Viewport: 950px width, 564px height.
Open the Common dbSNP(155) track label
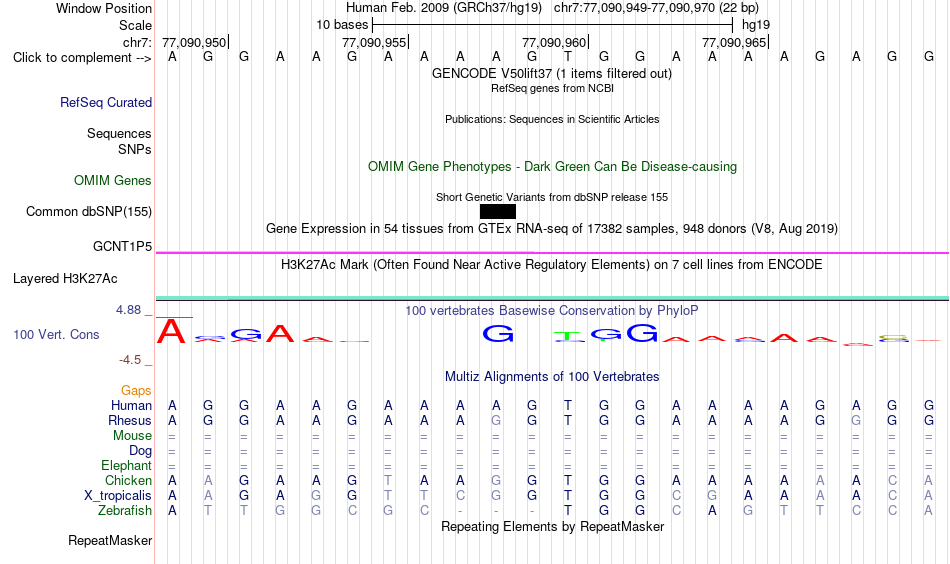pos(89,211)
